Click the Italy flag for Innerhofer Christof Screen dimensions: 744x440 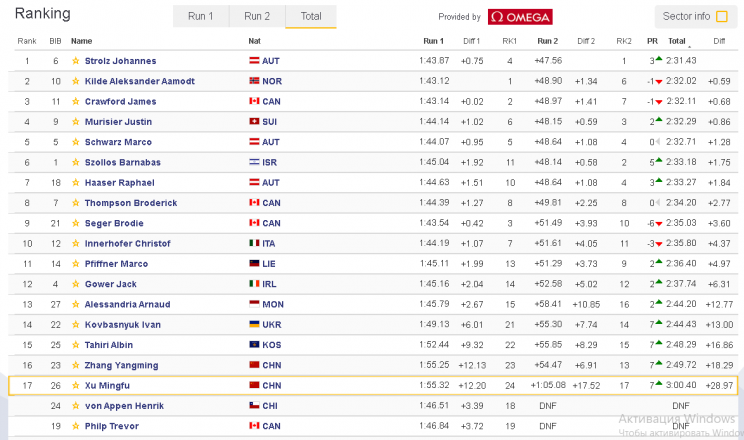pos(254,243)
